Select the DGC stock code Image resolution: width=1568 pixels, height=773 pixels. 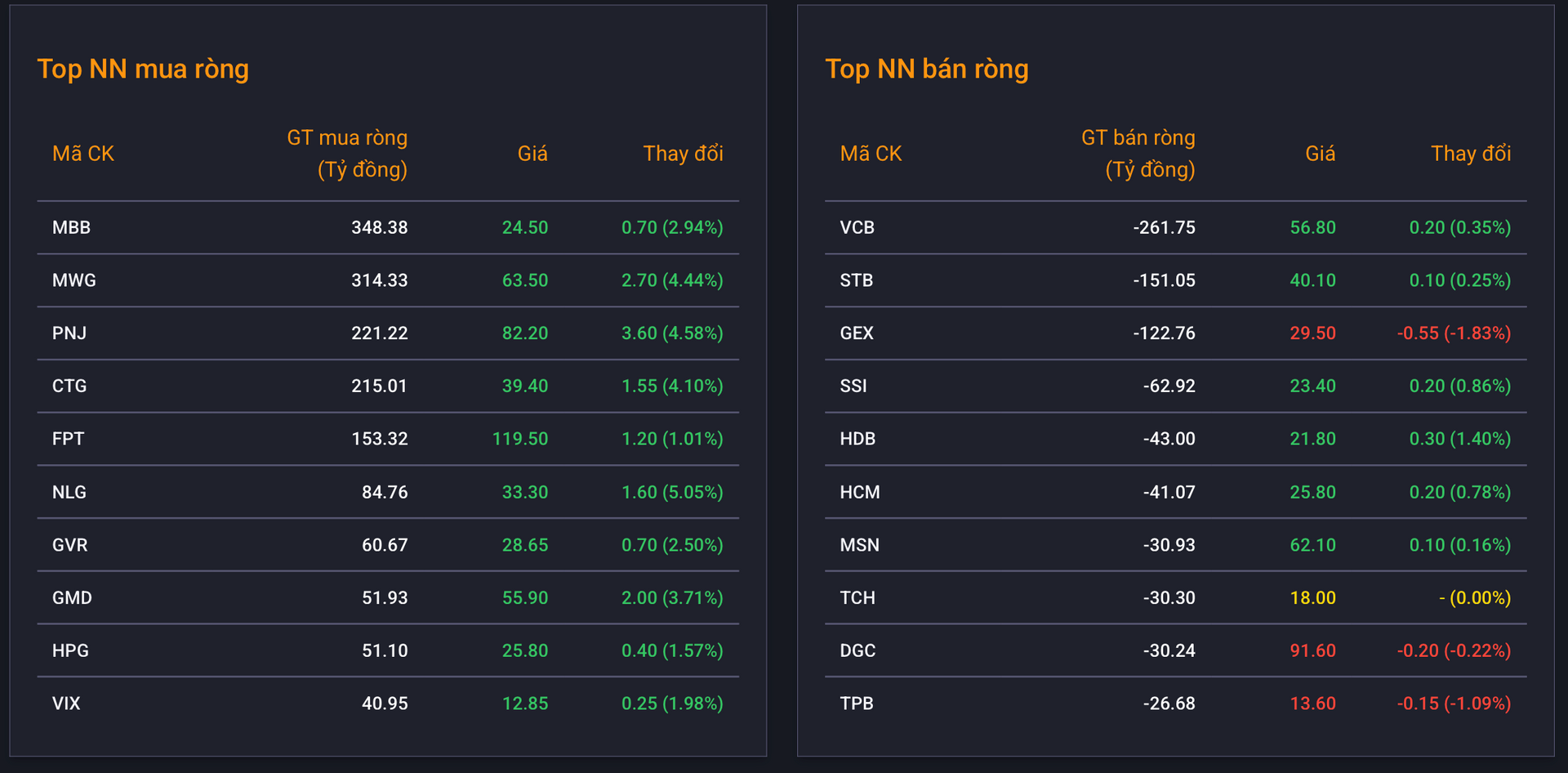(857, 650)
